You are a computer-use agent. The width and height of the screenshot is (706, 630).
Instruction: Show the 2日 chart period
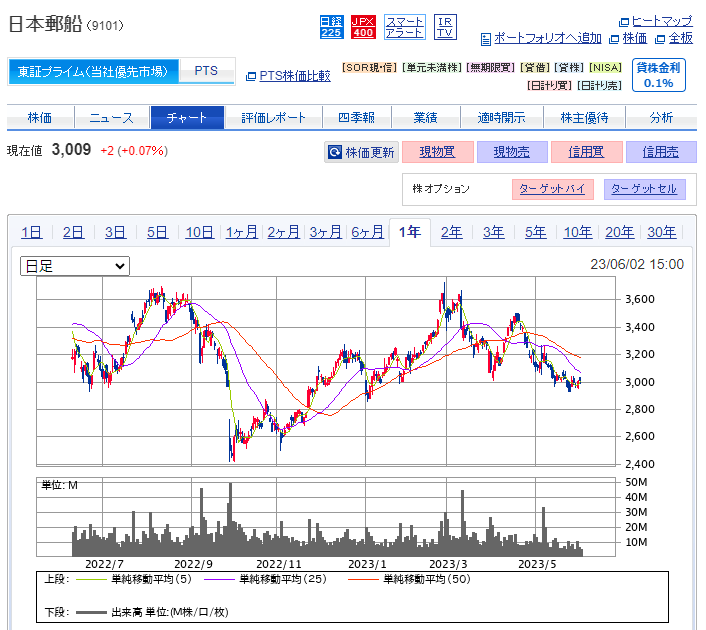(73, 232)
